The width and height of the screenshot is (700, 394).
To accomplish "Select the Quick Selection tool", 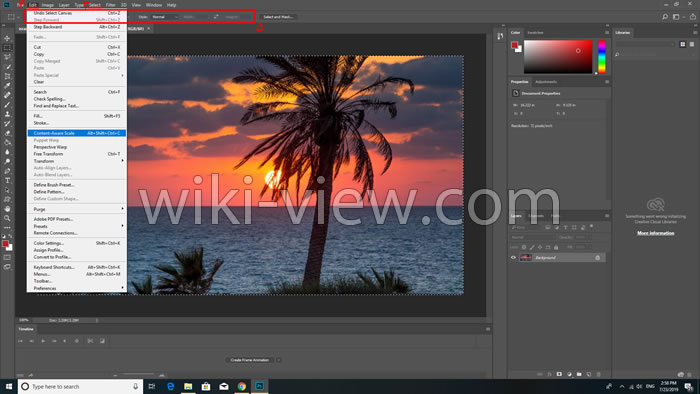I will tap(7, 66).
